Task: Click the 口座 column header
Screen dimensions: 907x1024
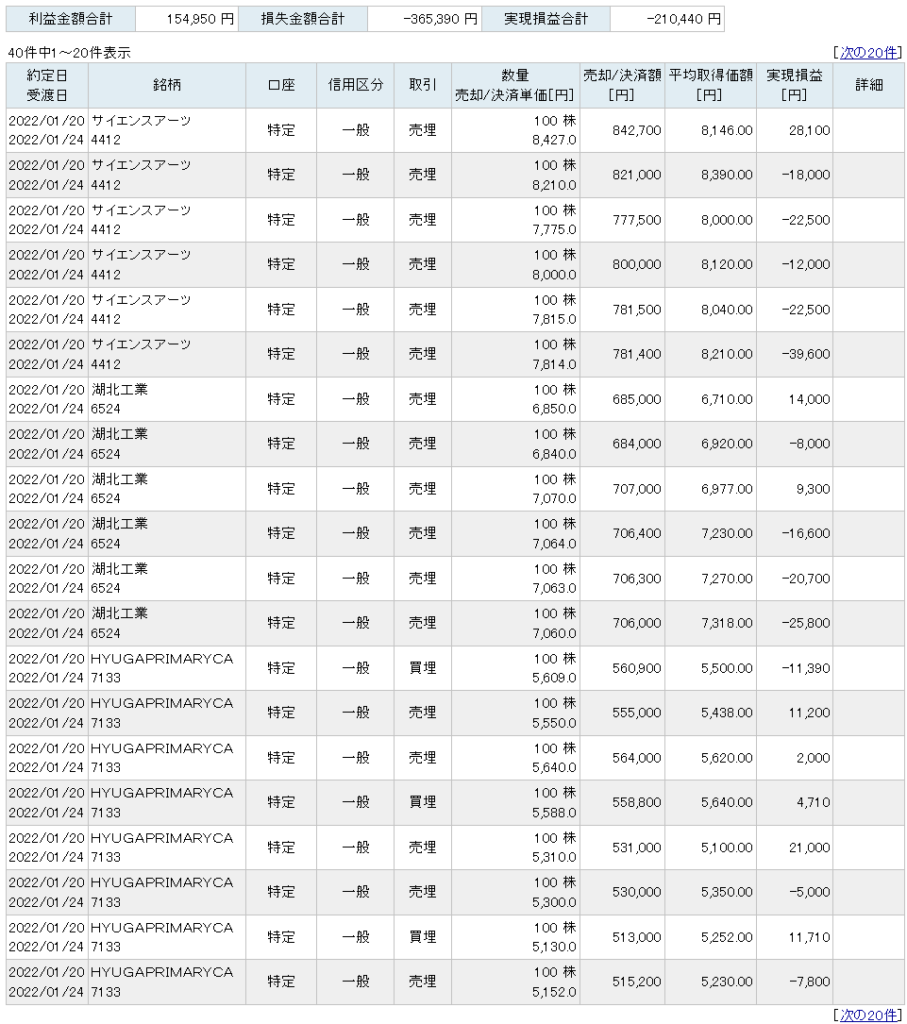Action: (x=281, y=85)
